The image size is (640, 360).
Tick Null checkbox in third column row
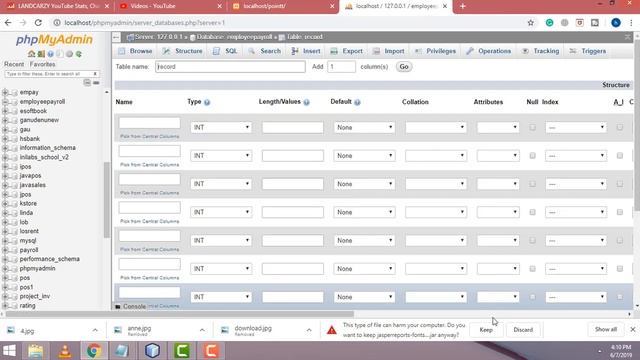click(532, 184)
